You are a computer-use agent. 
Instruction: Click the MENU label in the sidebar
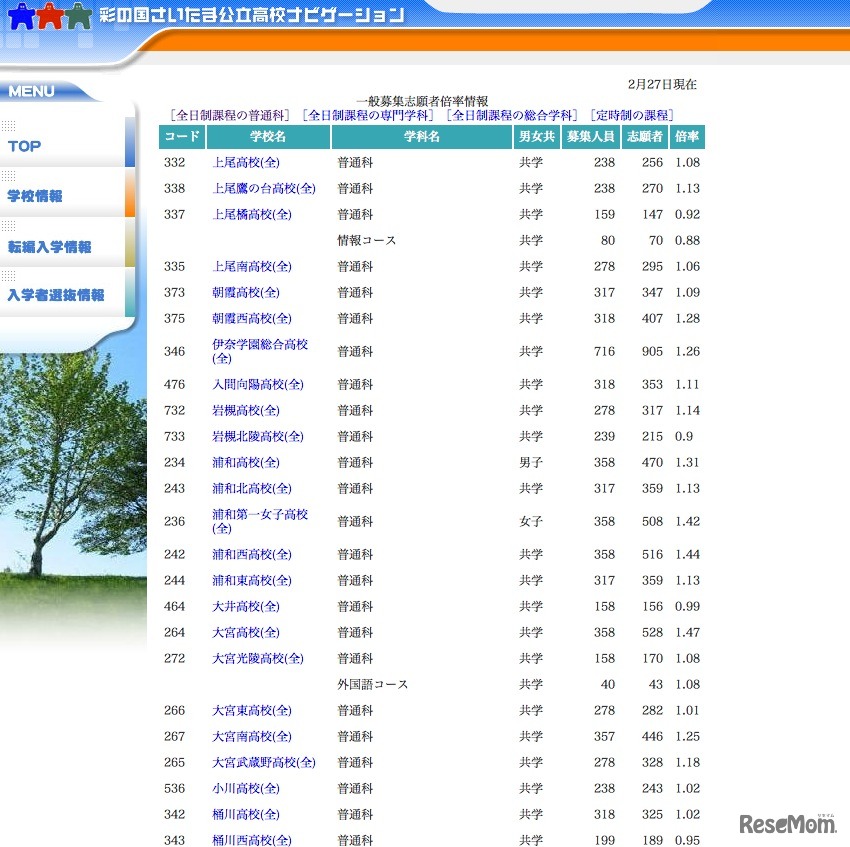(x=30, y=91)
